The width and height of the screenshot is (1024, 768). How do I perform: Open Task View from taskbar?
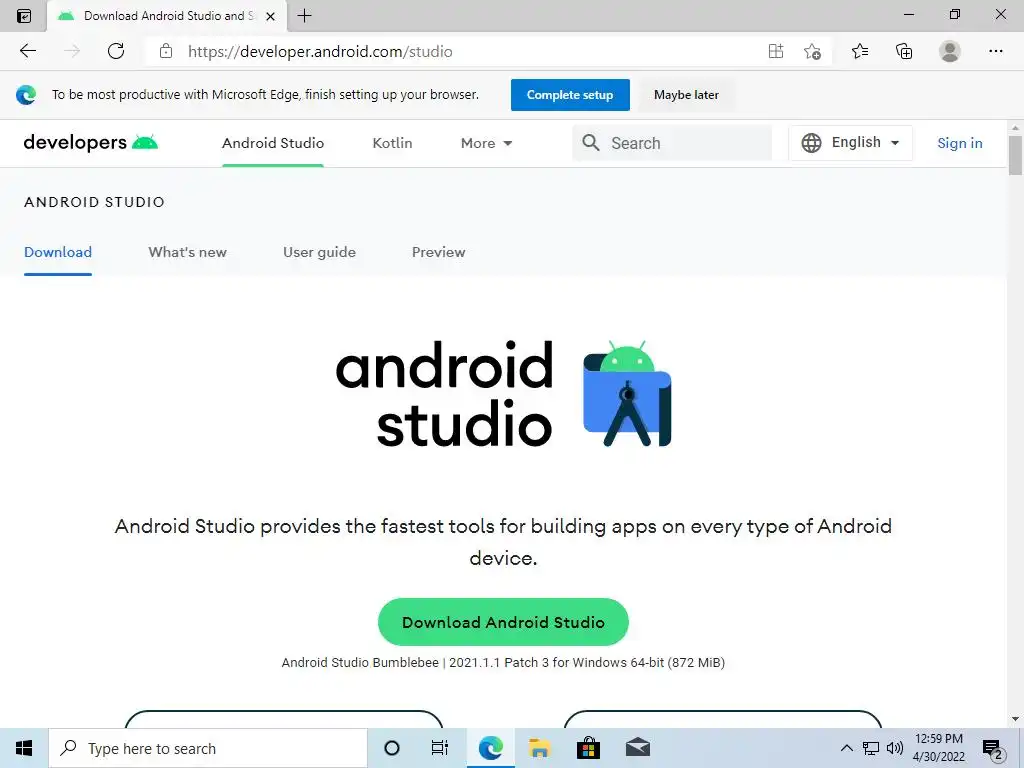[440, 748]
